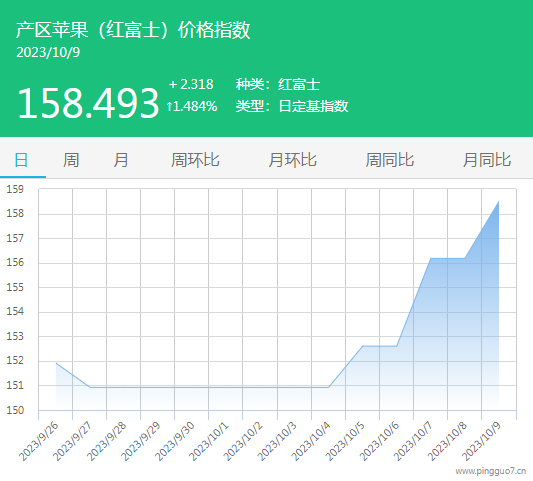This screenshot has width=533, height=481.
Task: Select the 月同比 tab
Action: tap(487, 160)
